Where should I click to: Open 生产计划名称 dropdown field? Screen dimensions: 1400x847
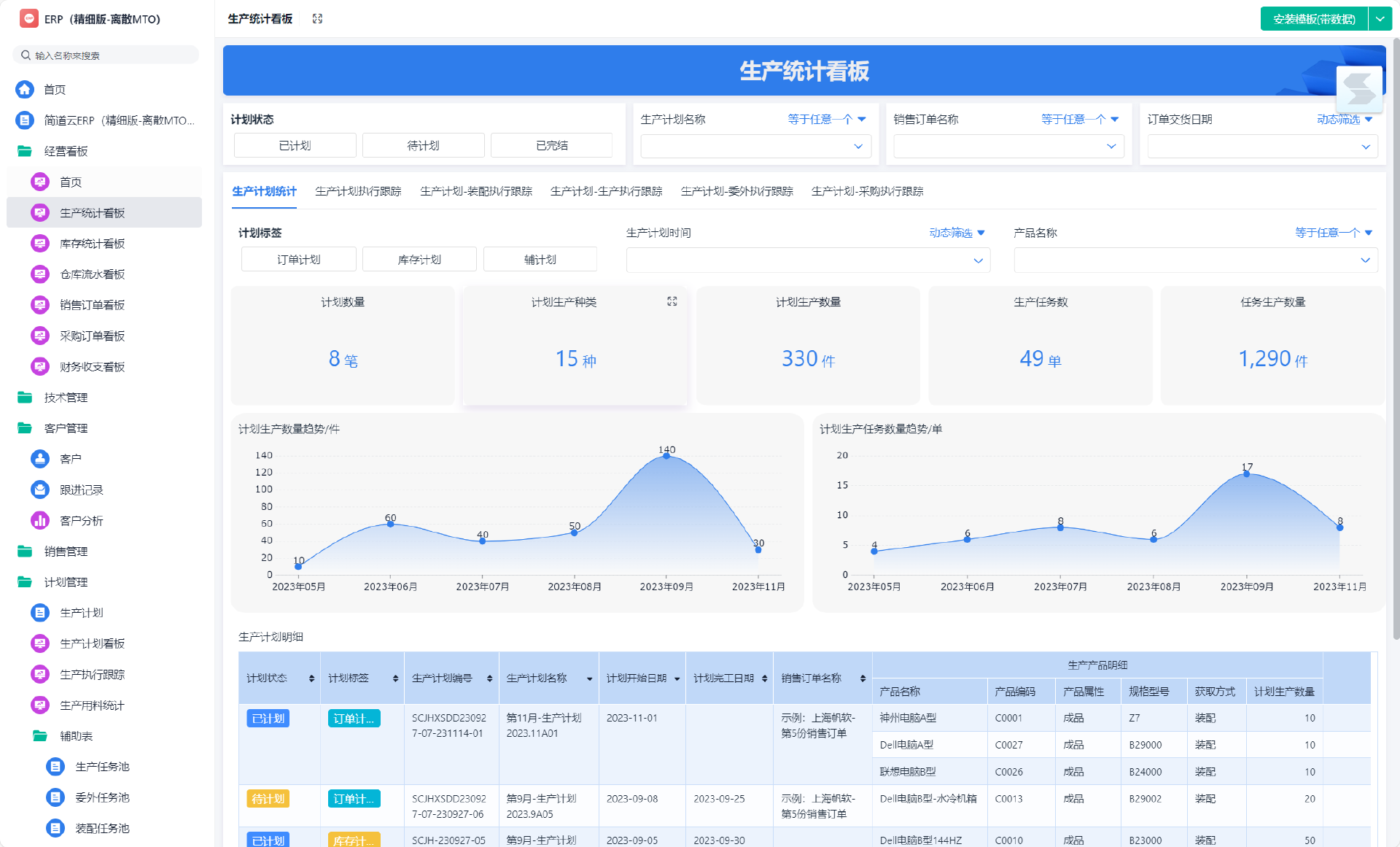755,147
